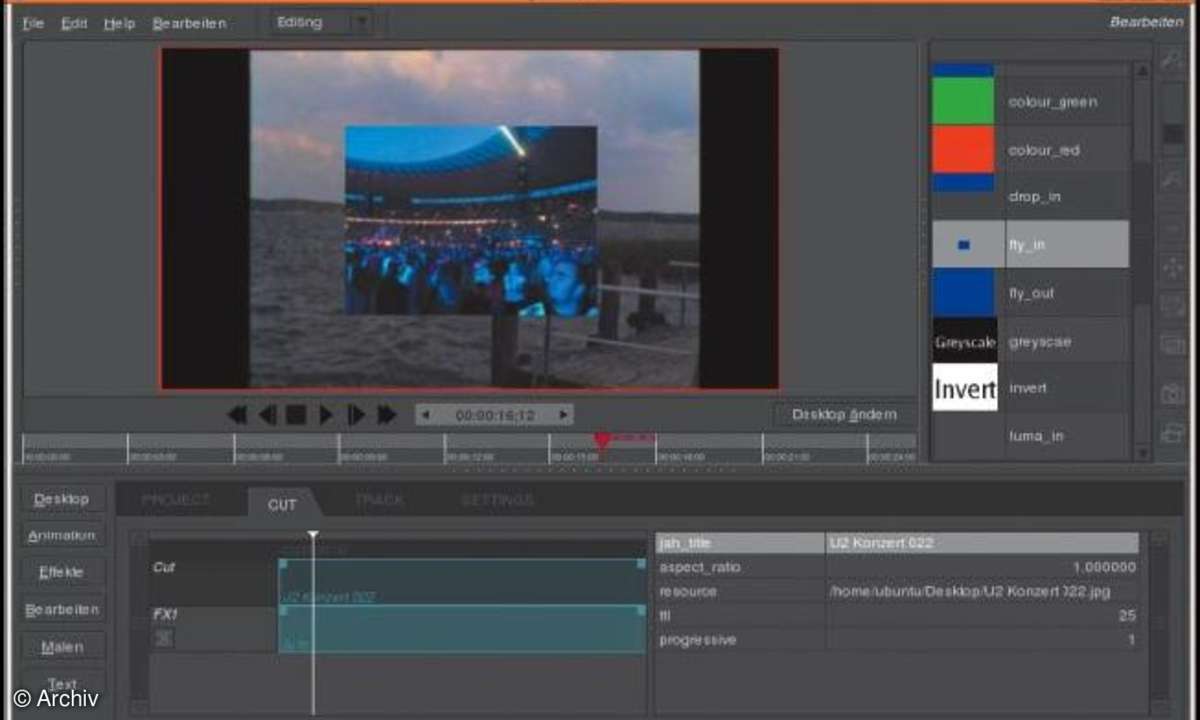Step one frame forward
This screenshot has height=720, width=1200.
356,415
